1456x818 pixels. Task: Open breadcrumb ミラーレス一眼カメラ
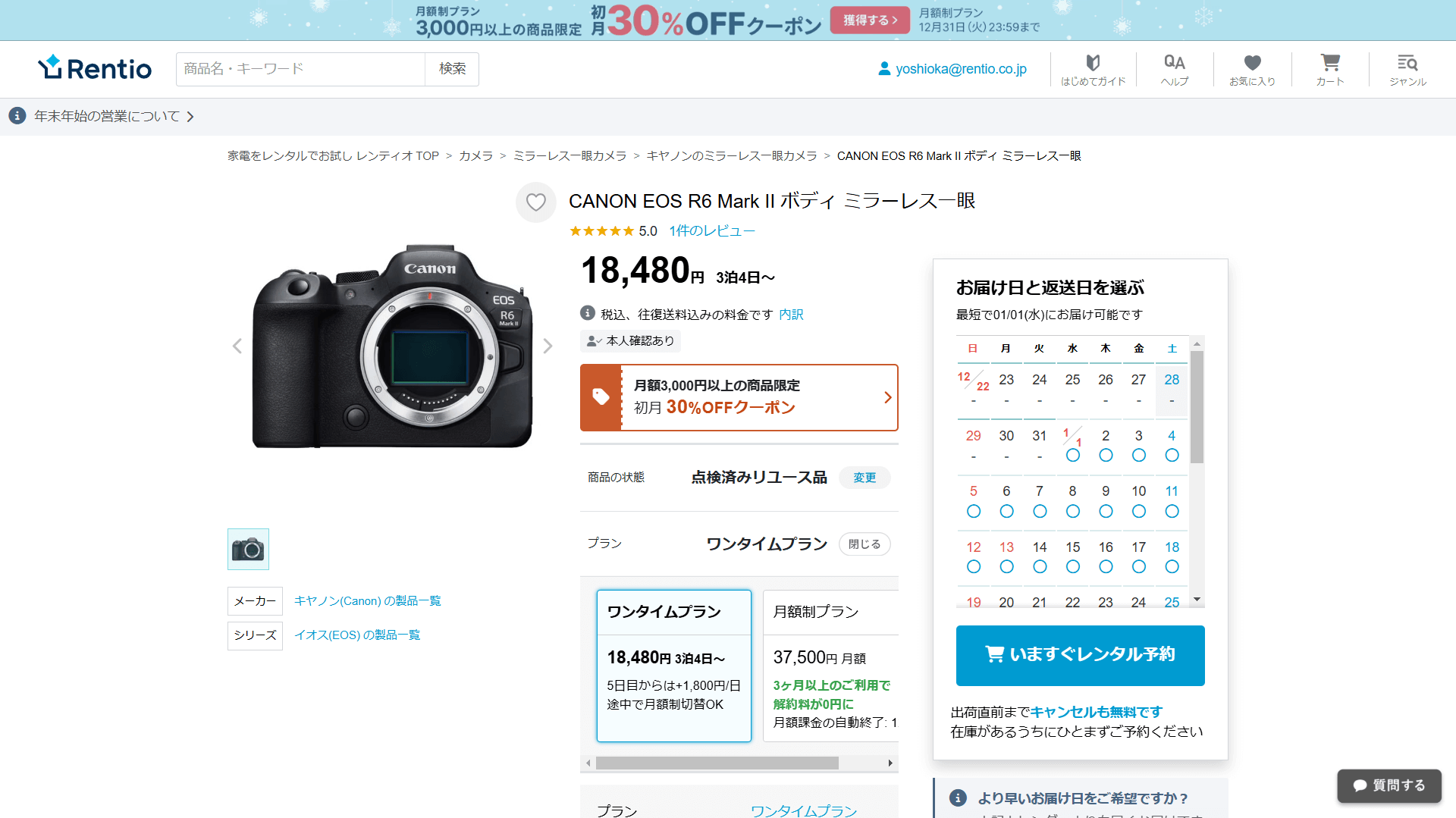[x=570, y=155]
